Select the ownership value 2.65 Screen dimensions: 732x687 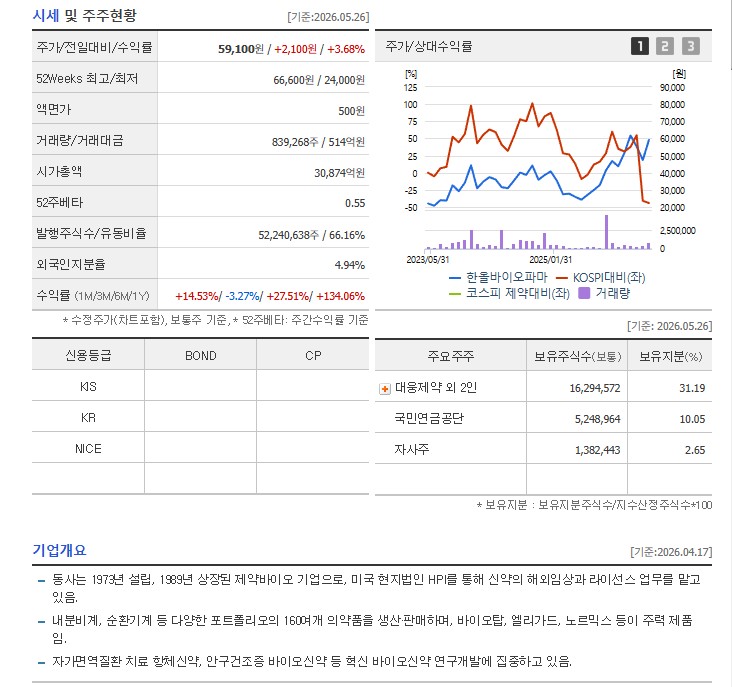click(695, 450)
